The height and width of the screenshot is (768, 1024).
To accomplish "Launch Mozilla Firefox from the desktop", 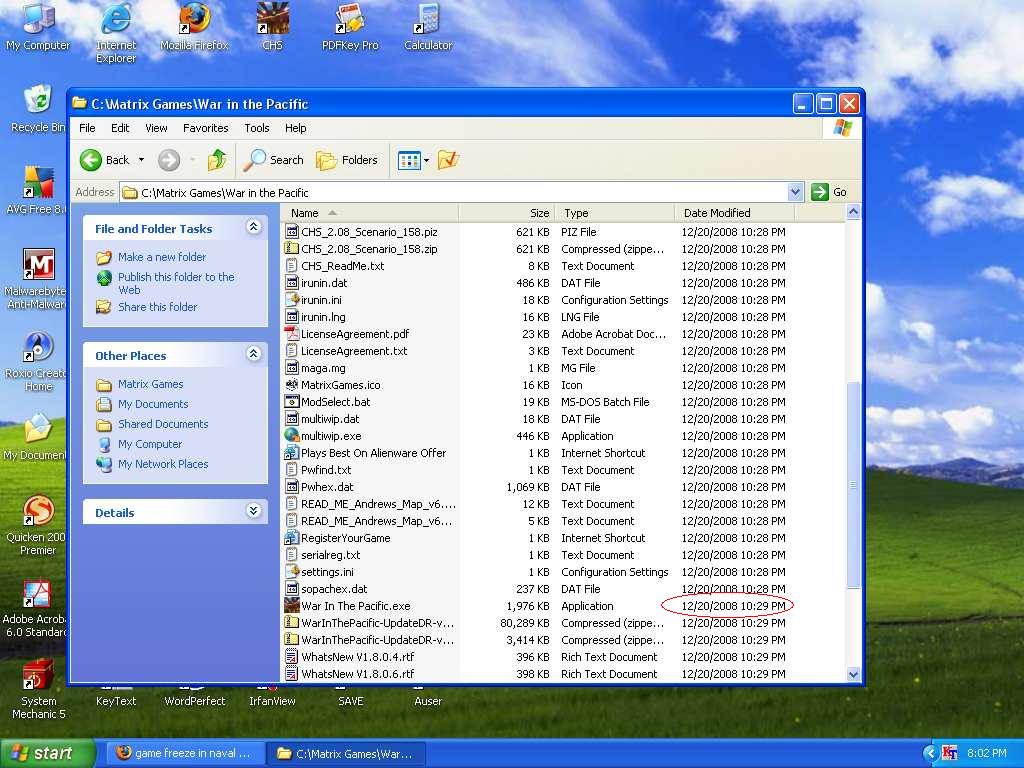I will (194, 22).
